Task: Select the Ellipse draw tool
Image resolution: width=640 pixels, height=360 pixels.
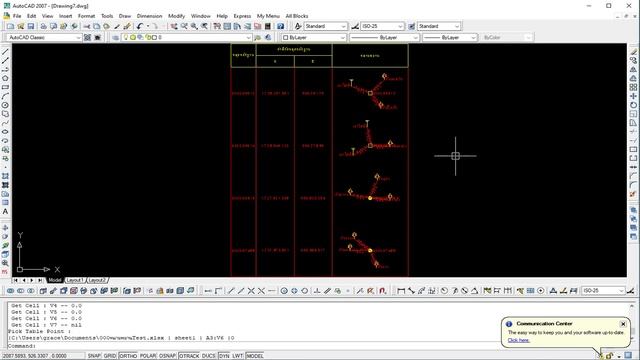Action: click(x=5, y=132)
